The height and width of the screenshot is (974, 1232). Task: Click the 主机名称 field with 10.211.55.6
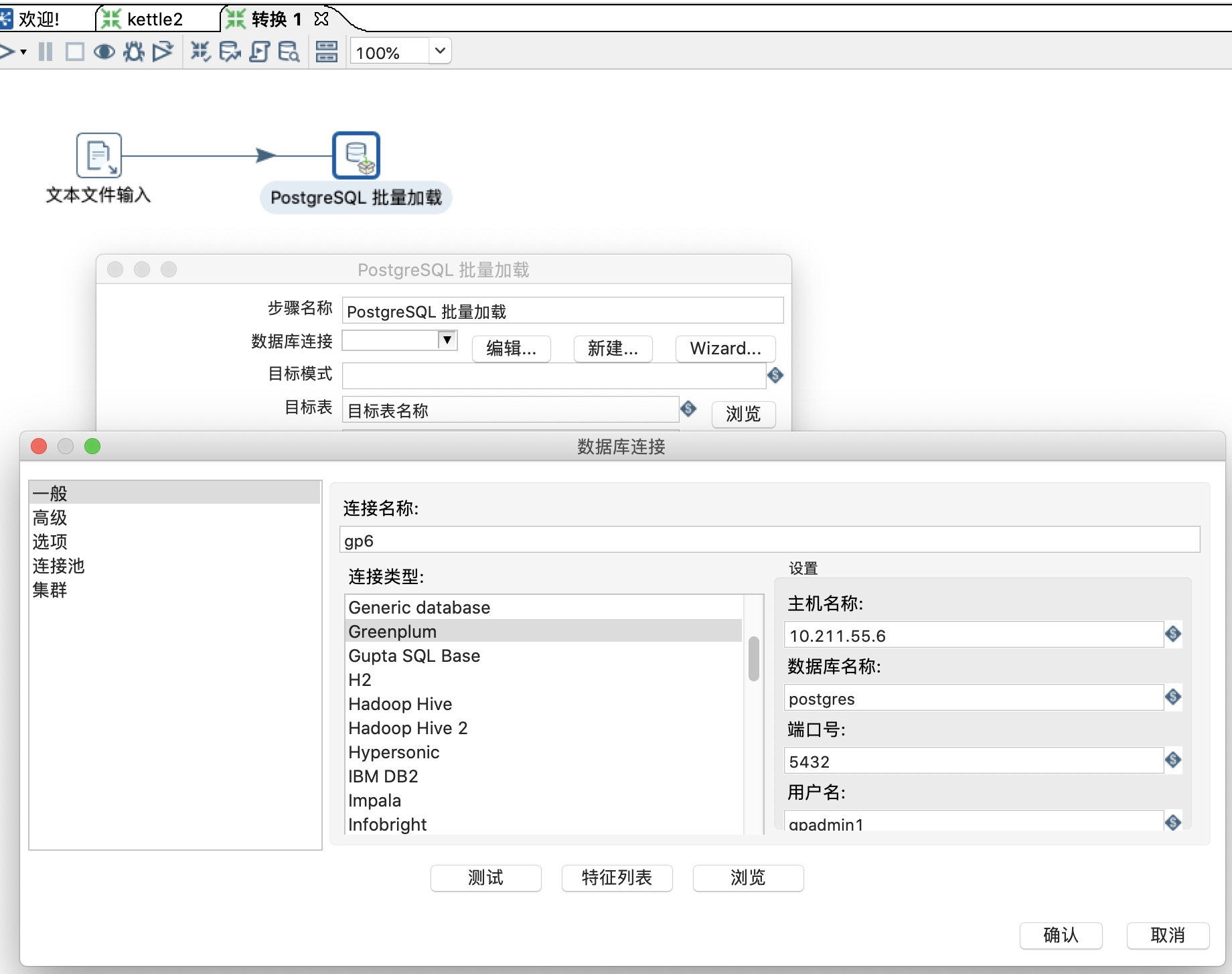(974, 634)
